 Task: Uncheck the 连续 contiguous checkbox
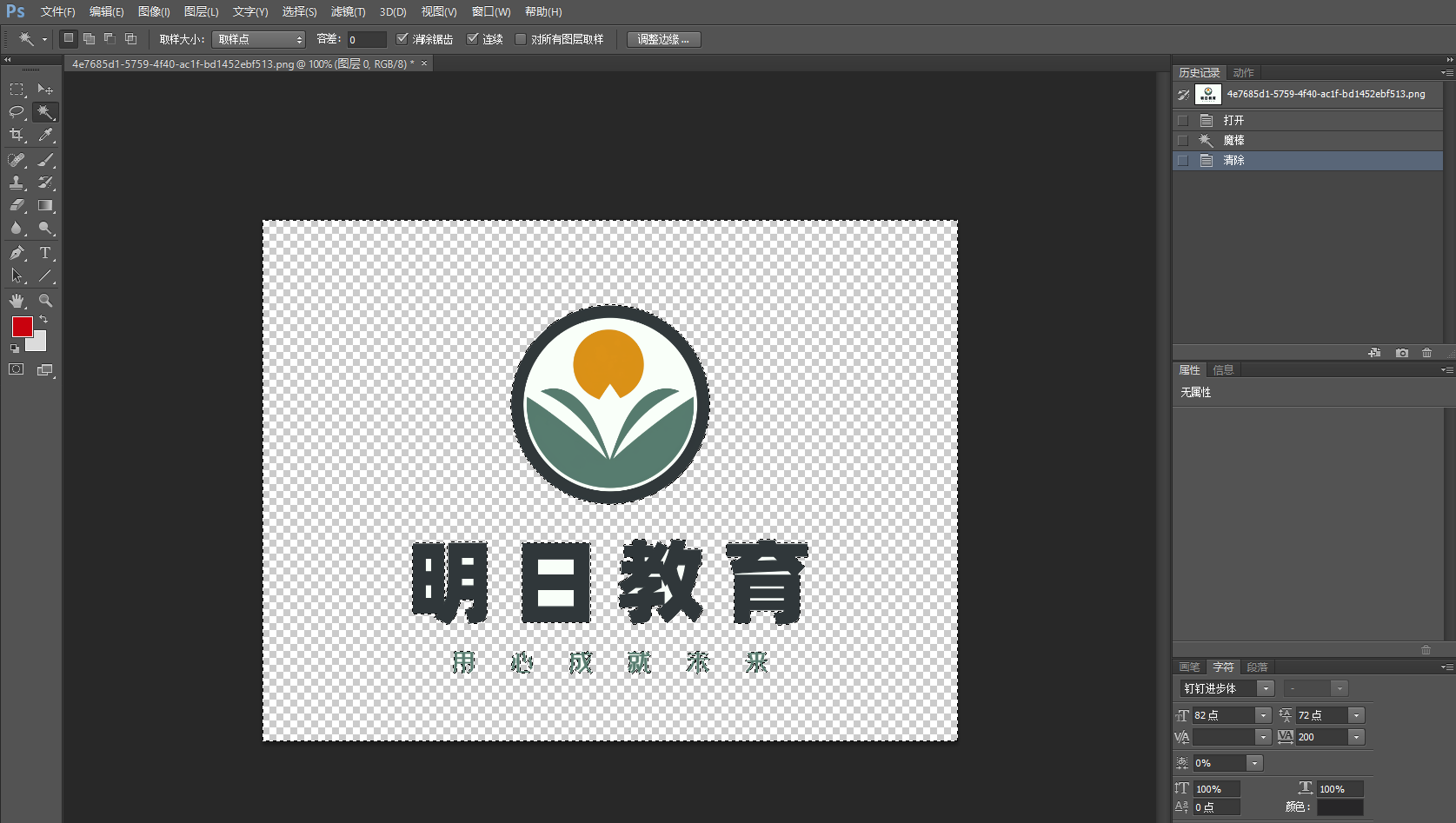pos(473,38)
